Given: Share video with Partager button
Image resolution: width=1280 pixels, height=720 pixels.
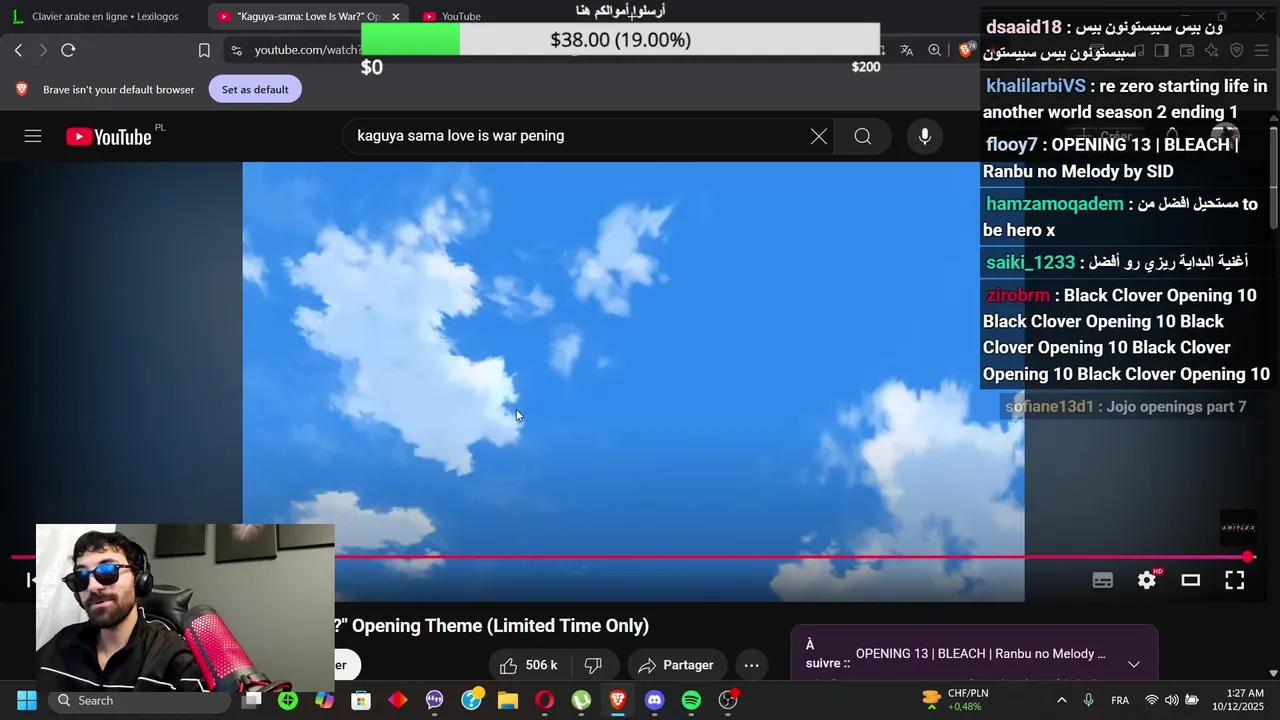Looking at the screenshot, I should tap(676, 665).
